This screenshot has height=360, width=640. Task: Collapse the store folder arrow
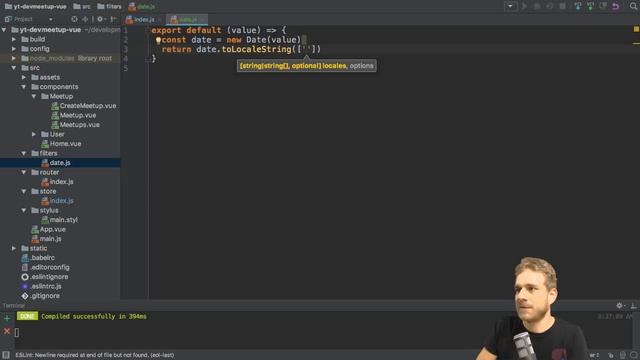[x=24, y=191]
